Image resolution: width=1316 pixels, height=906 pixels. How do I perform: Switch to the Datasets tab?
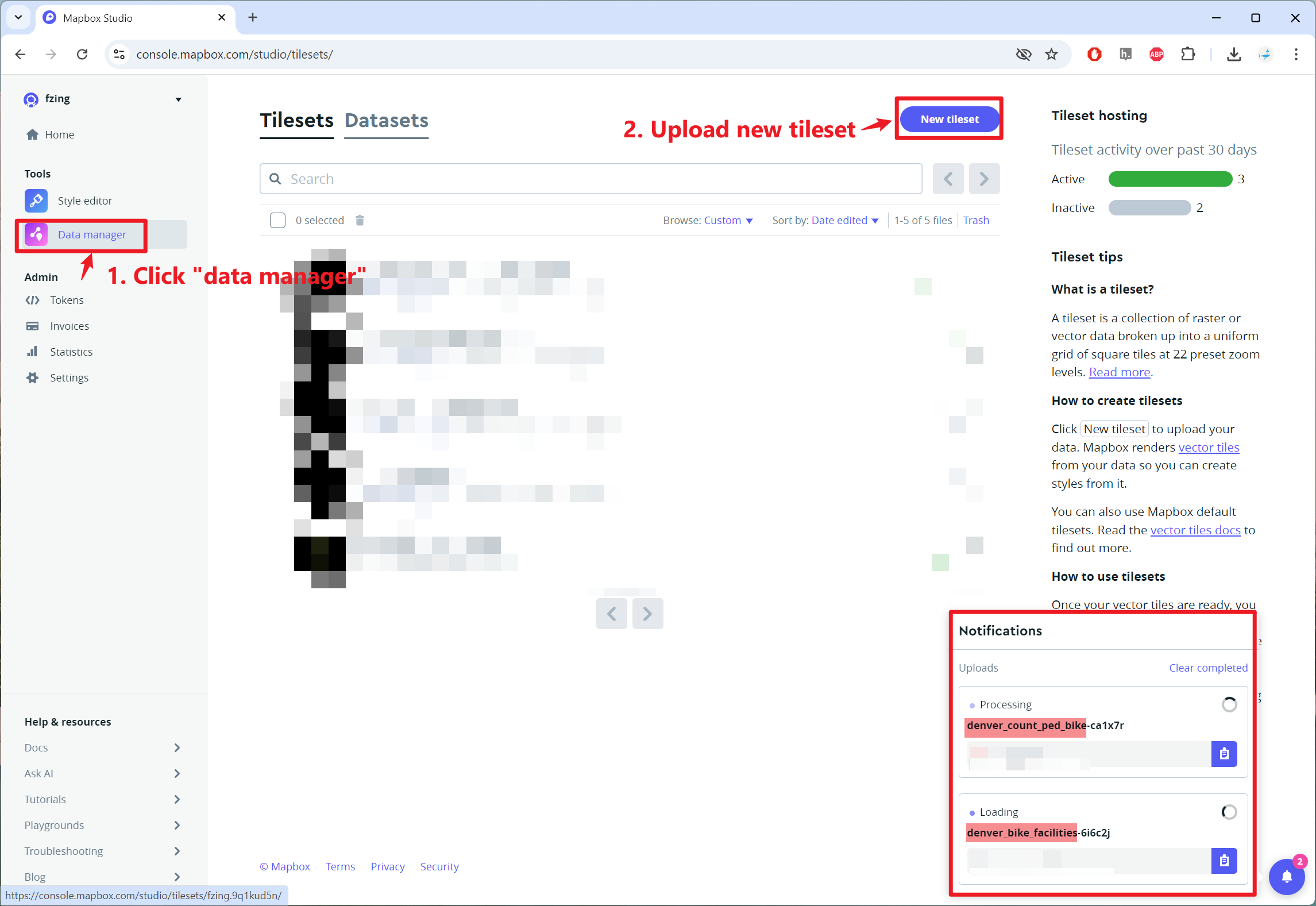387,121
